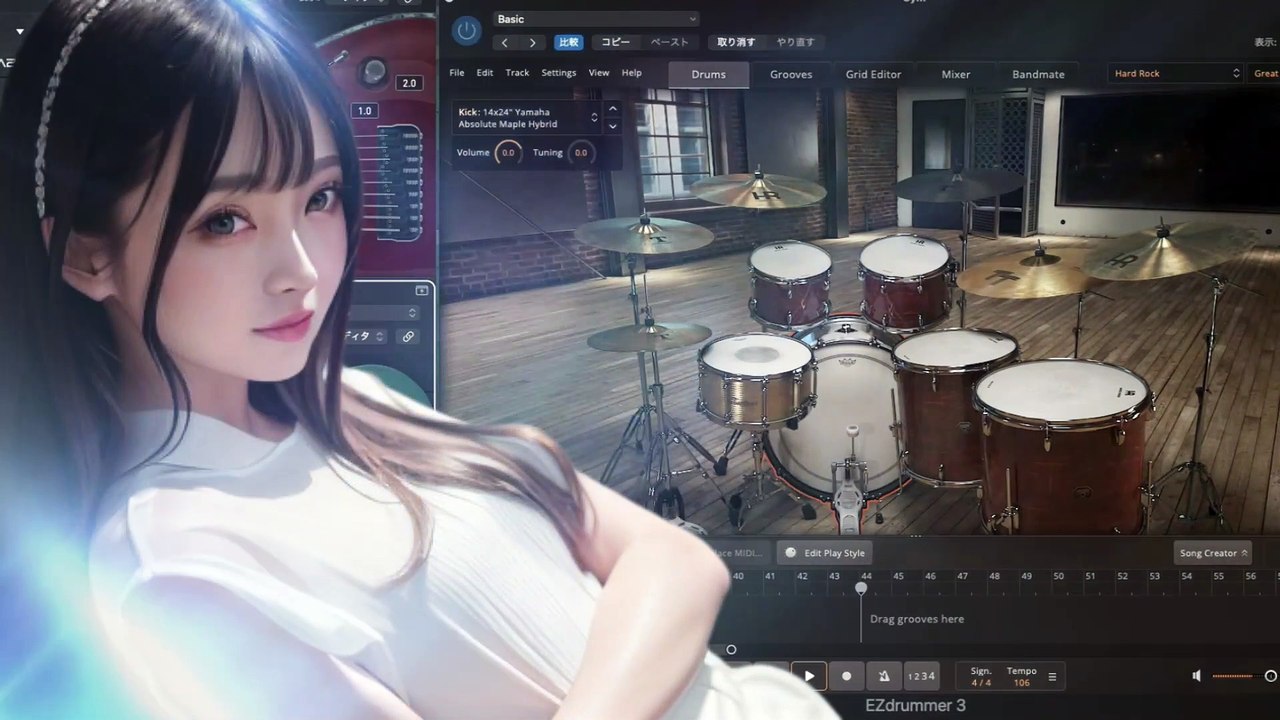Click the playhead marker at bar 44

tap(861, 588)
